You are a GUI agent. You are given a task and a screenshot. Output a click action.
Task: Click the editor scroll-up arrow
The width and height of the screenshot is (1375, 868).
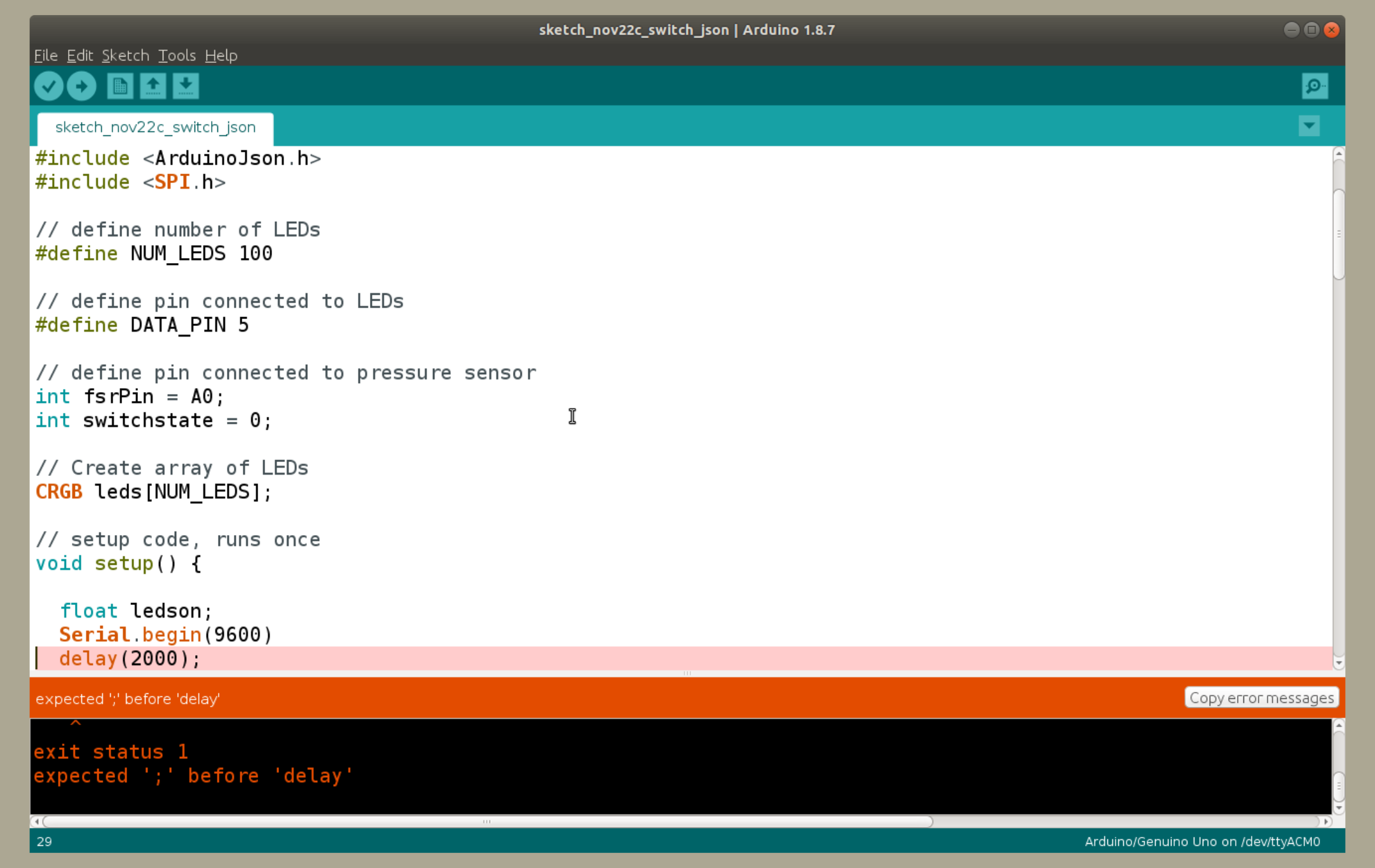point(1338,154)
